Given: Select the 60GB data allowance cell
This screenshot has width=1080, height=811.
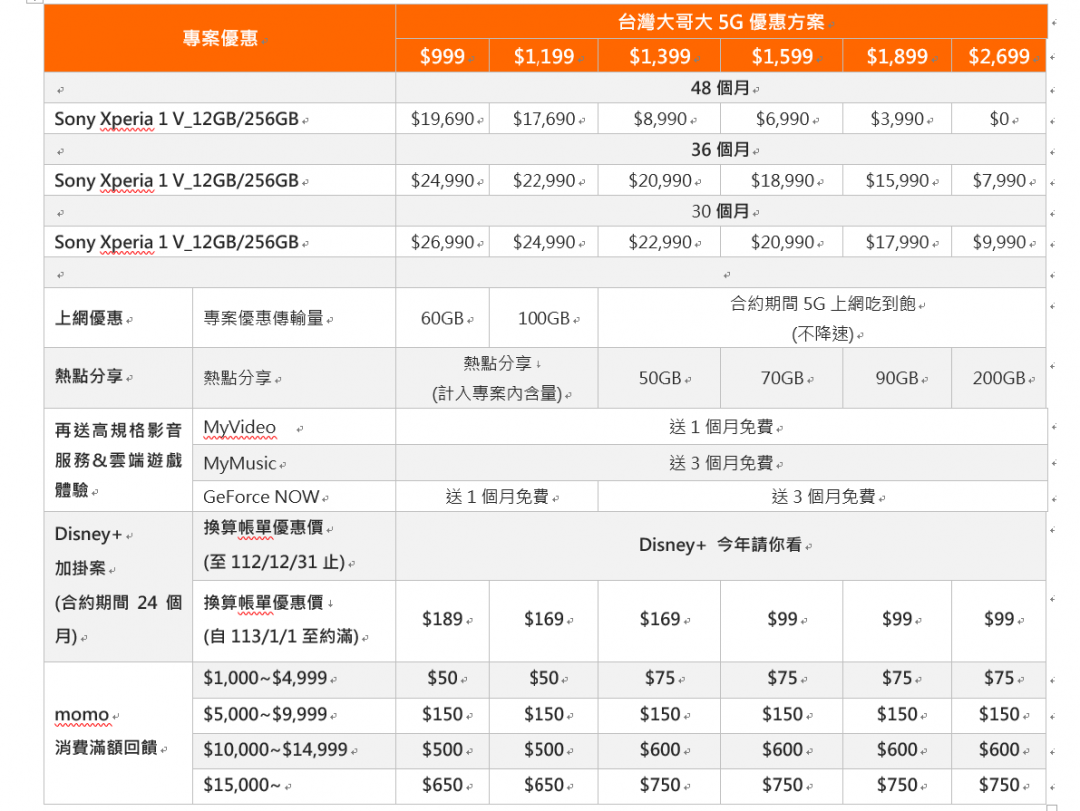Looking at the screenshot, I should pyautogui.click(x=442, y=319).
